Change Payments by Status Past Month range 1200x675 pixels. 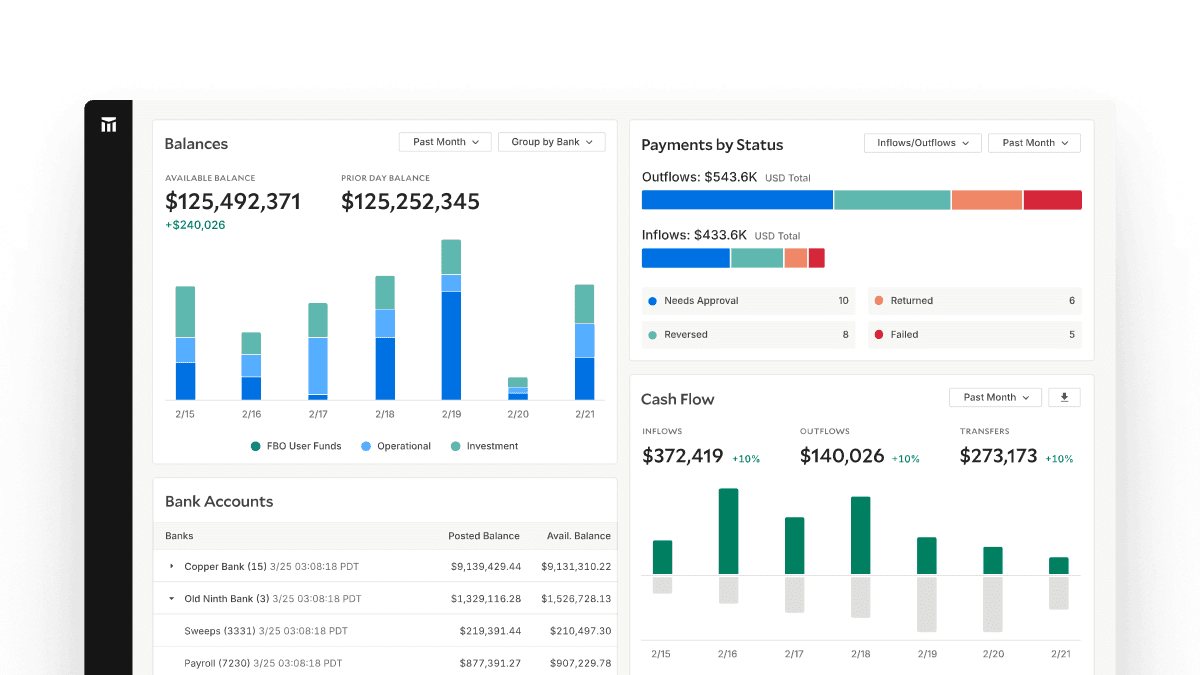click(1034, 143)
